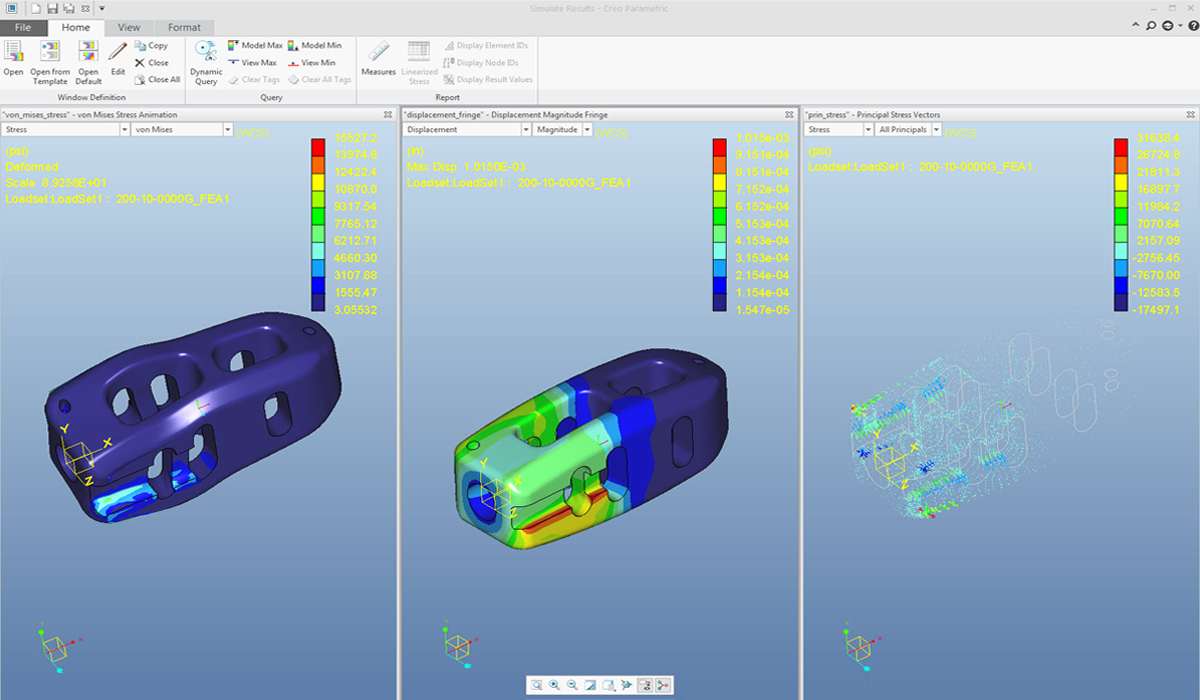Click the Repaint icon in bottom toolbar
This screenshot has width=1200, height=700.
click(590, 685)
